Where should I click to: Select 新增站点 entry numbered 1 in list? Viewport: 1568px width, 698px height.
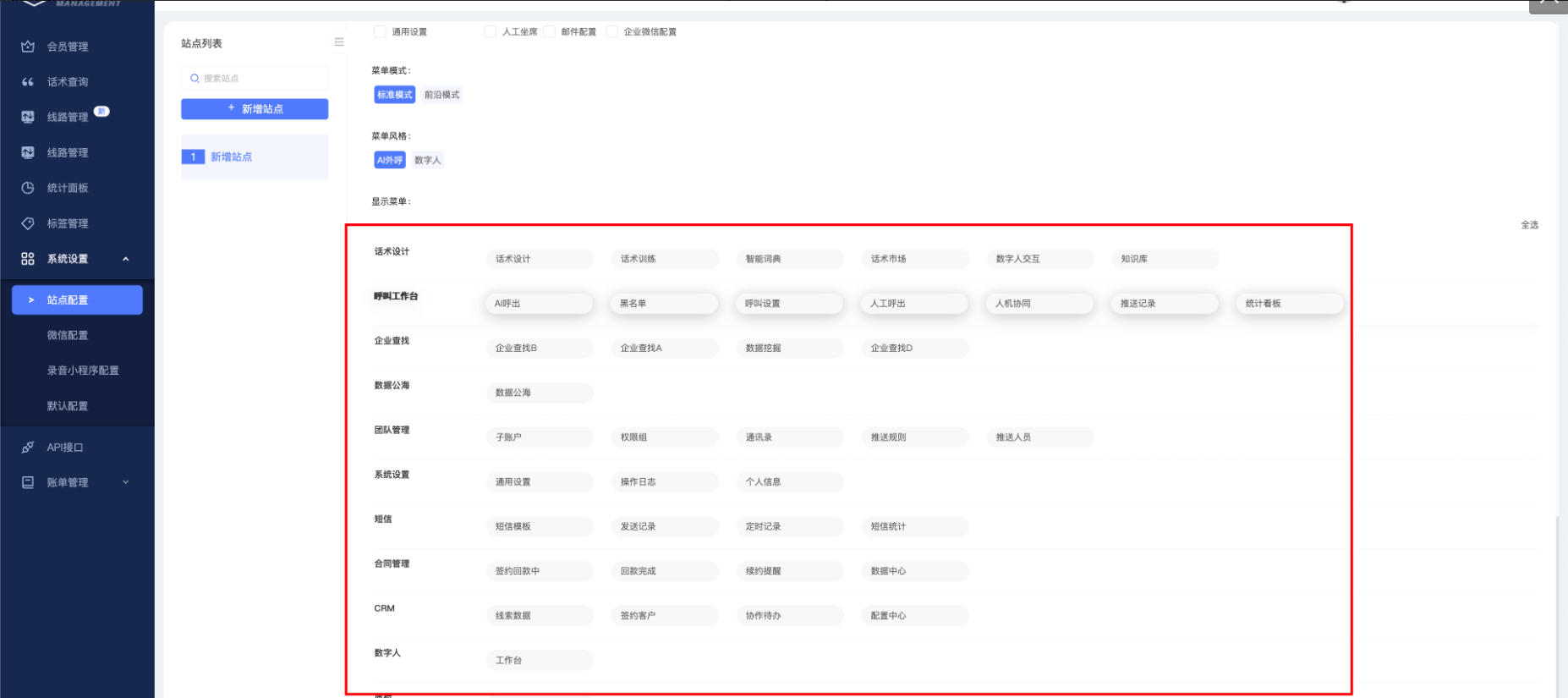(231, 157)
